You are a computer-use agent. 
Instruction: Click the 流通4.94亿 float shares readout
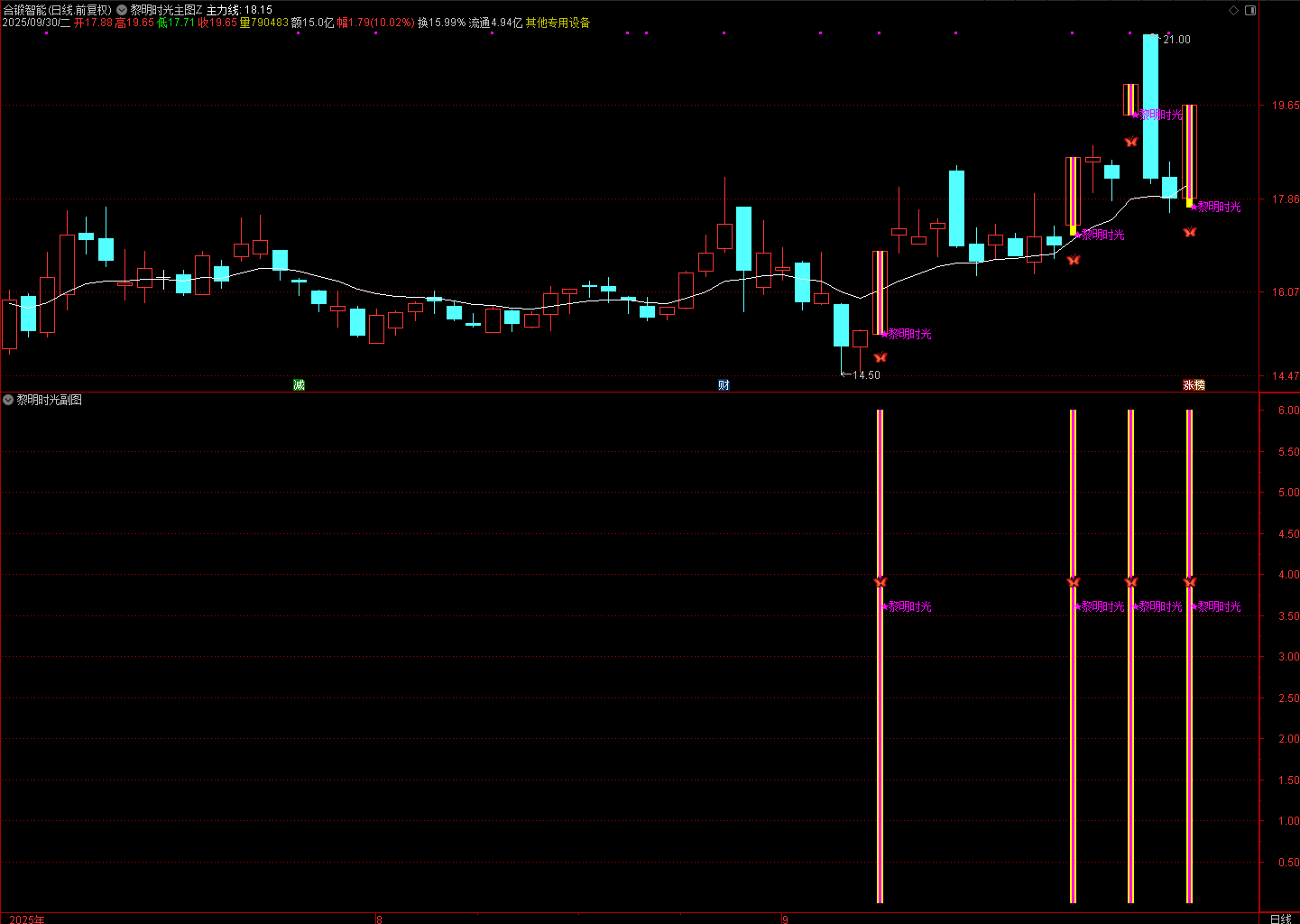(495, 23)
